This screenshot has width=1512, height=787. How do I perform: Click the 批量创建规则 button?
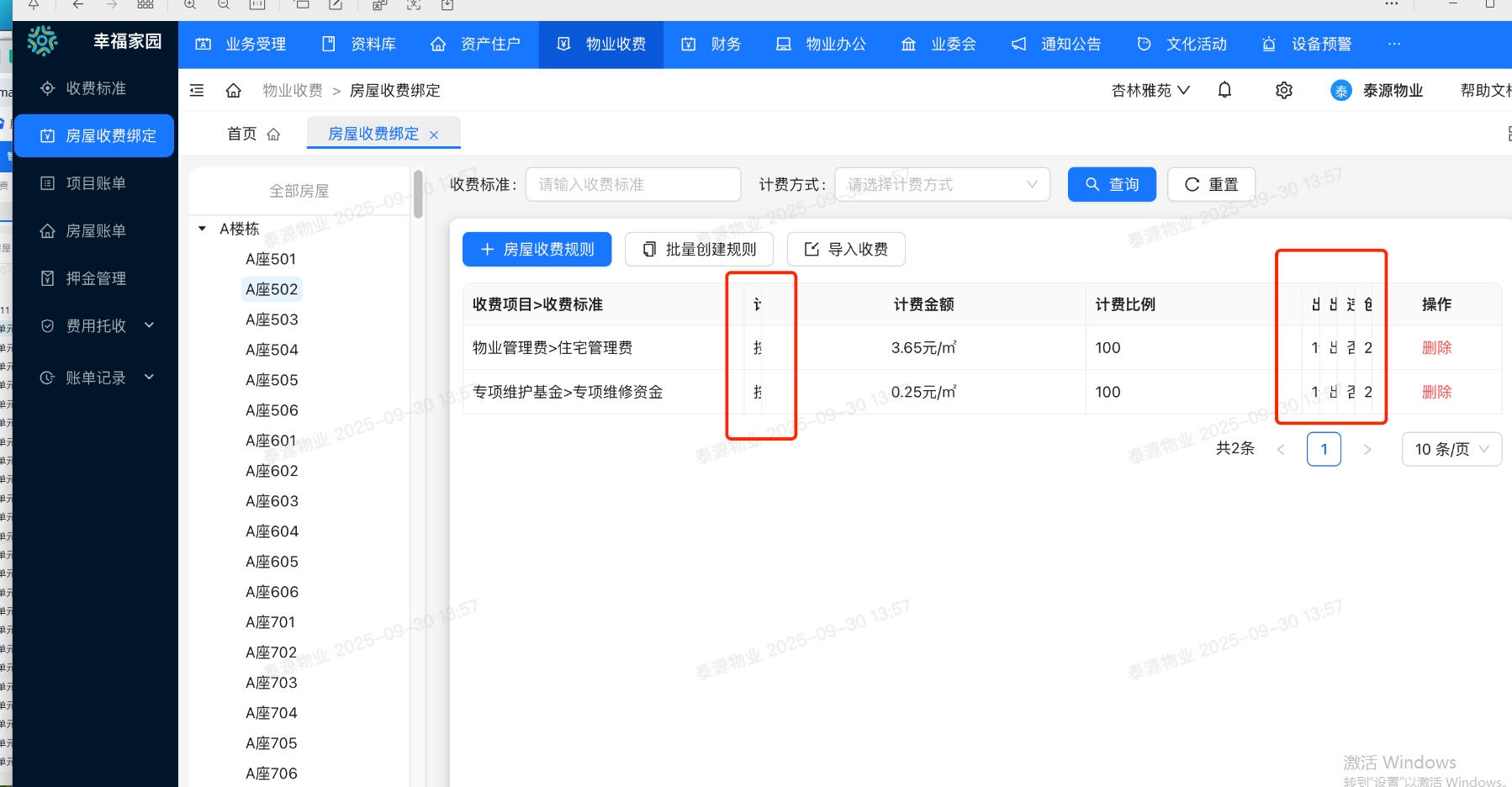point(698,250)
